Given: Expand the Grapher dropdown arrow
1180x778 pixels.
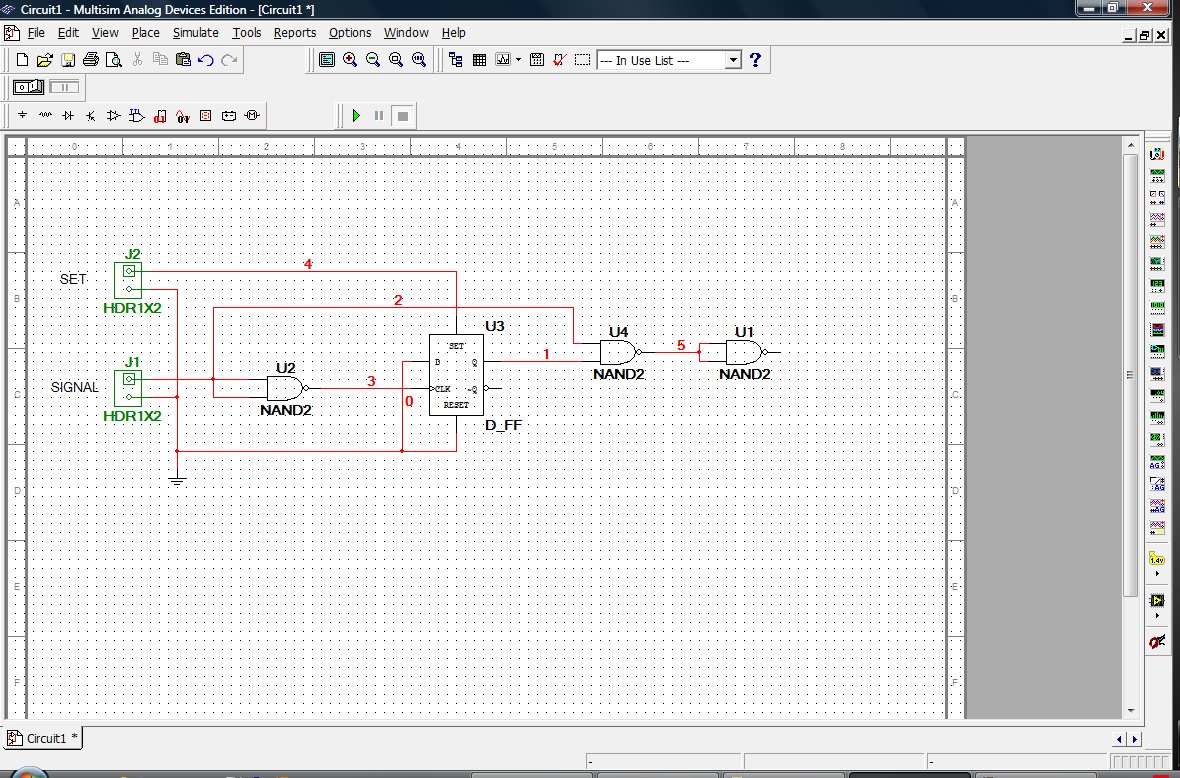Looking at the screenshot, I should pyautogui.click(x=518, y=60).
